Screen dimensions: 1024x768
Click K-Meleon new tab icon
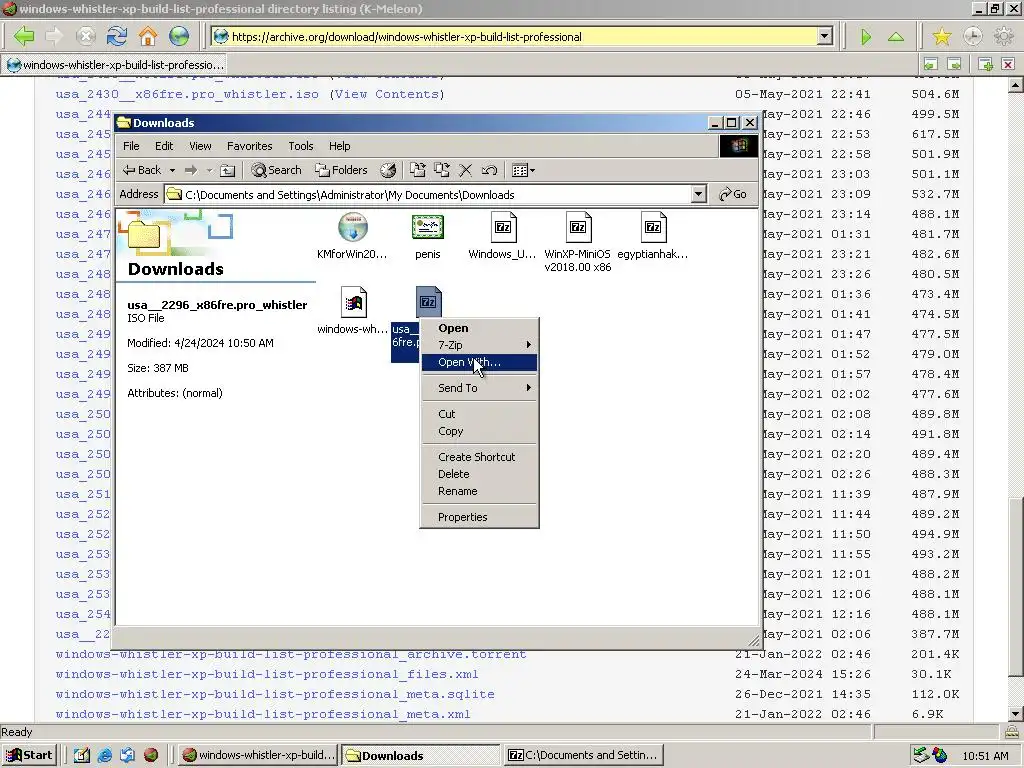click(x=985, y=64)
